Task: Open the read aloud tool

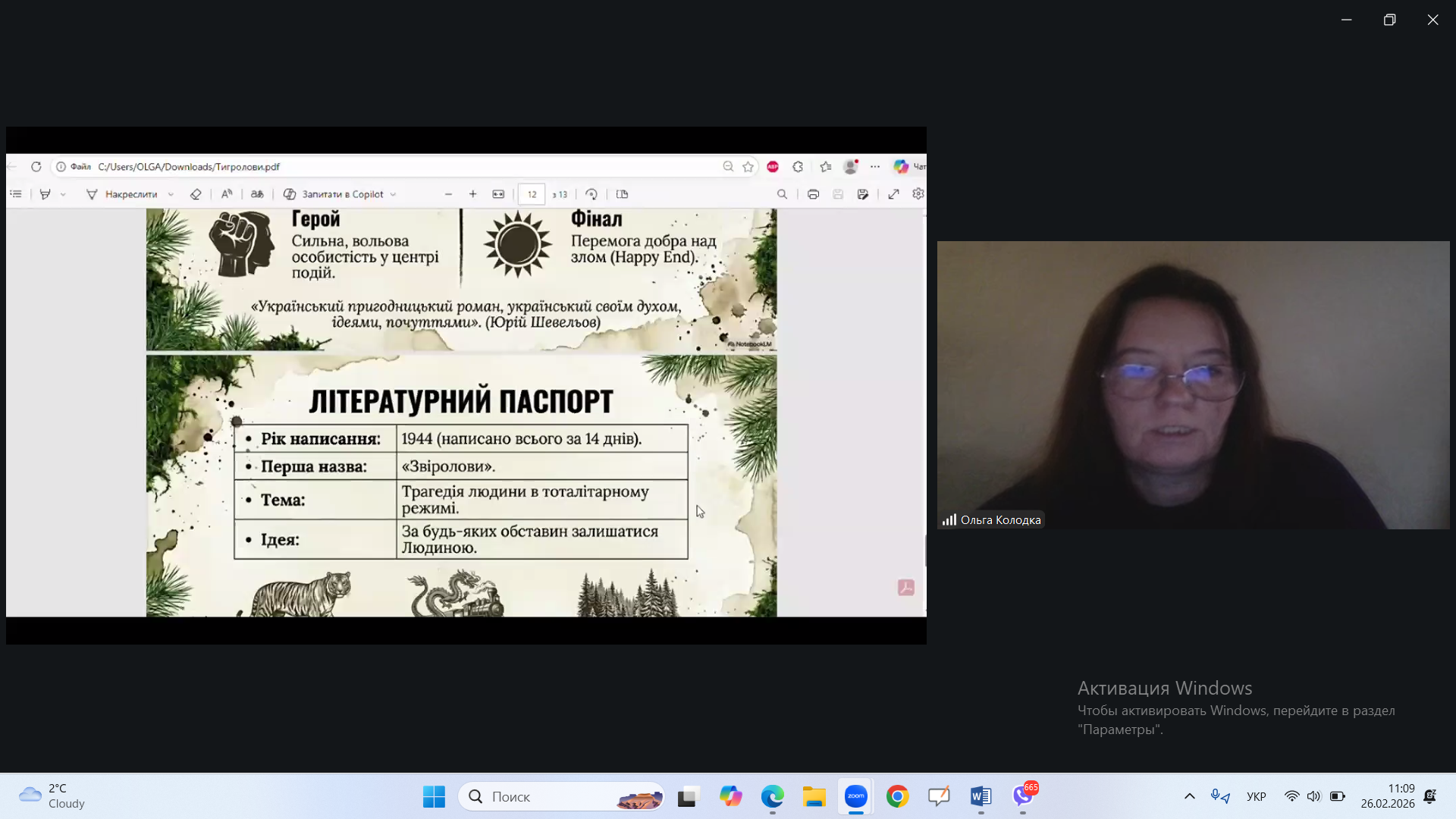Action: click(227, 194)
